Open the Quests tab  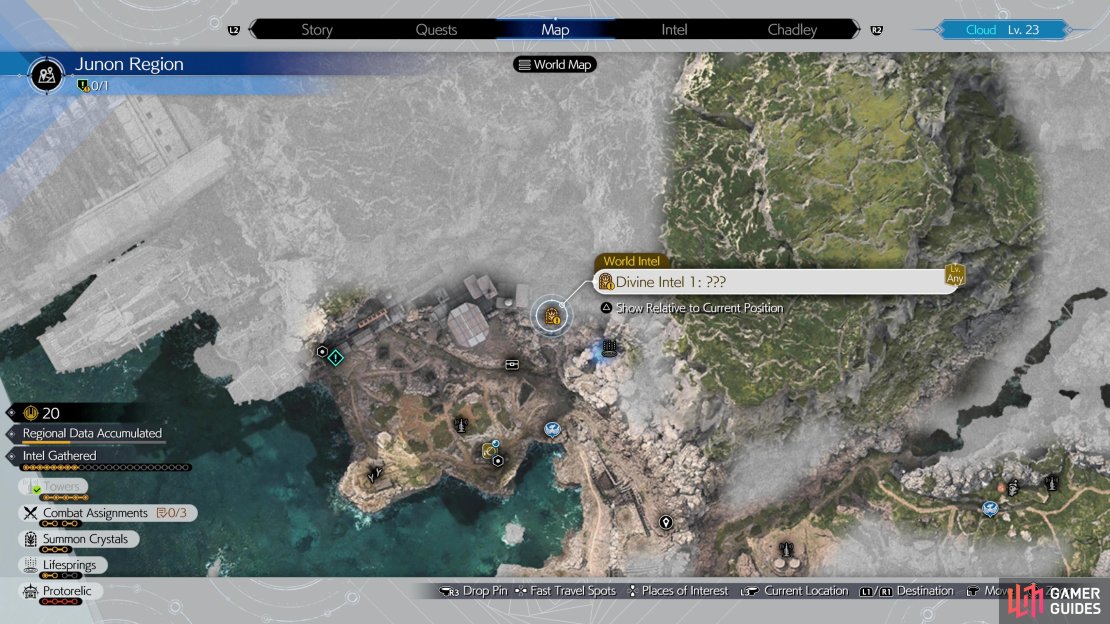(x=436, y=30)
